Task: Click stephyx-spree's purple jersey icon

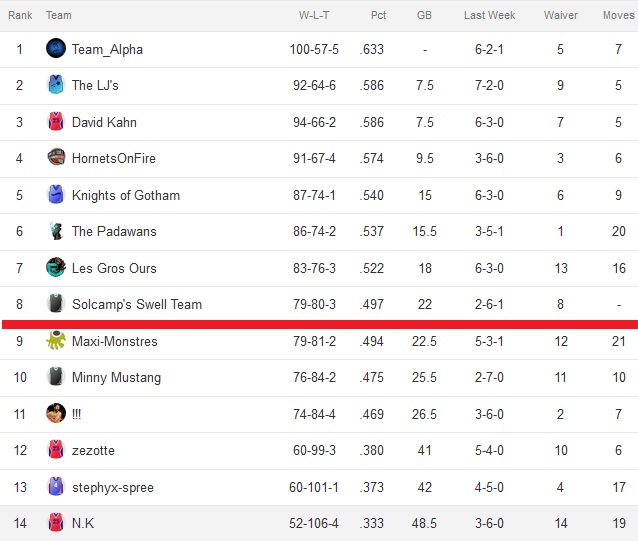Action: 56,486
